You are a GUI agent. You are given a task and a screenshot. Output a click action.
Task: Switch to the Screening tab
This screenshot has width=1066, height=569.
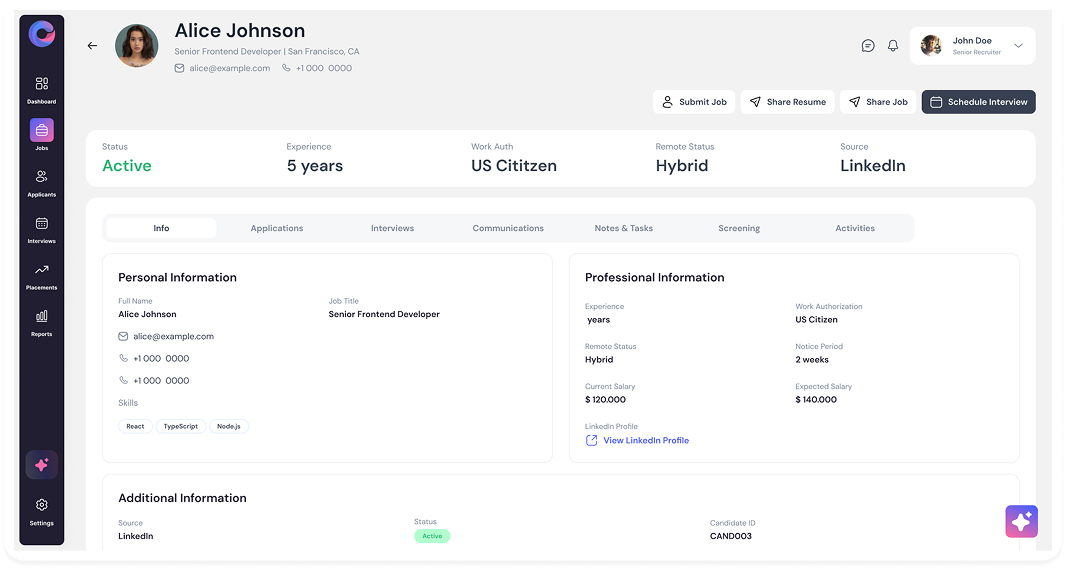click(739, 228)
